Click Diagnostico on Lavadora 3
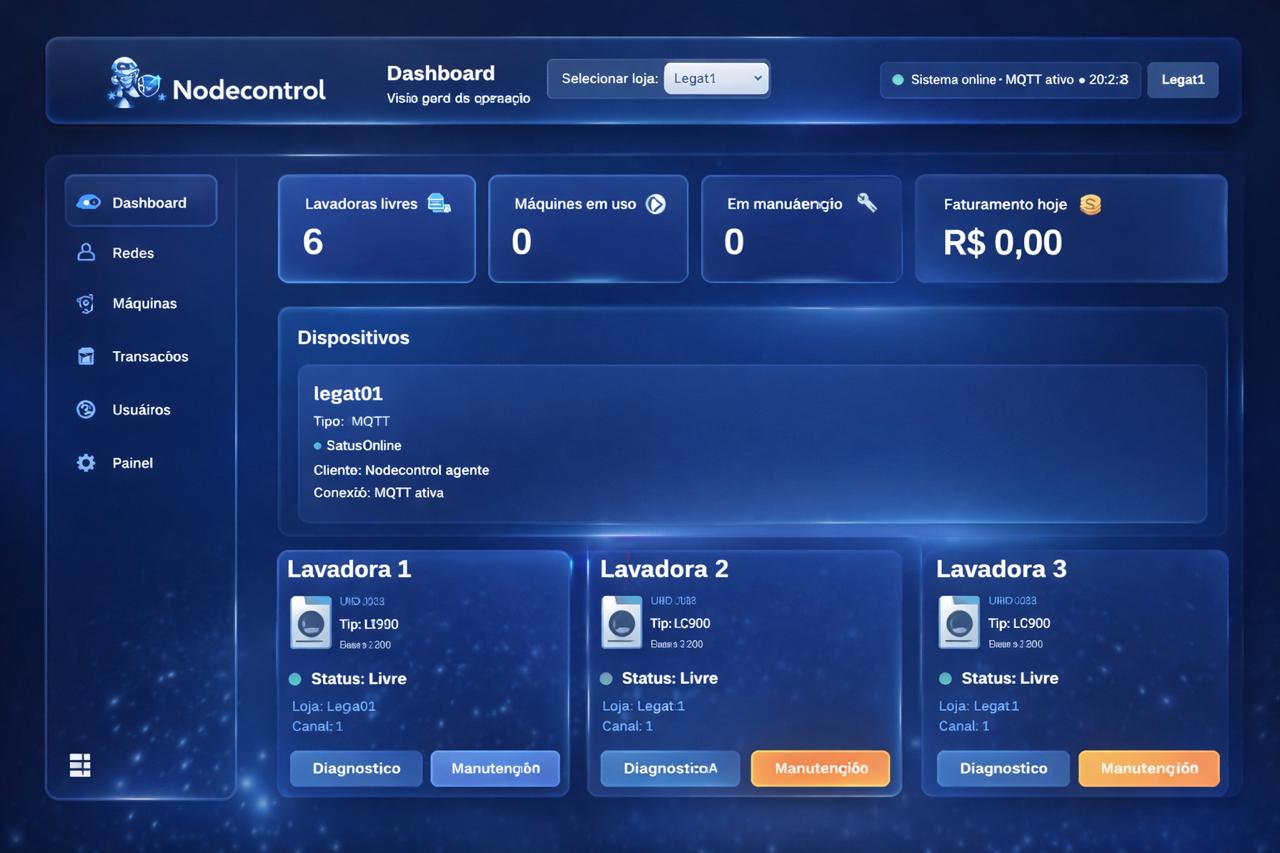Viewport: 1280px width, 853px height. (1003, 768)
